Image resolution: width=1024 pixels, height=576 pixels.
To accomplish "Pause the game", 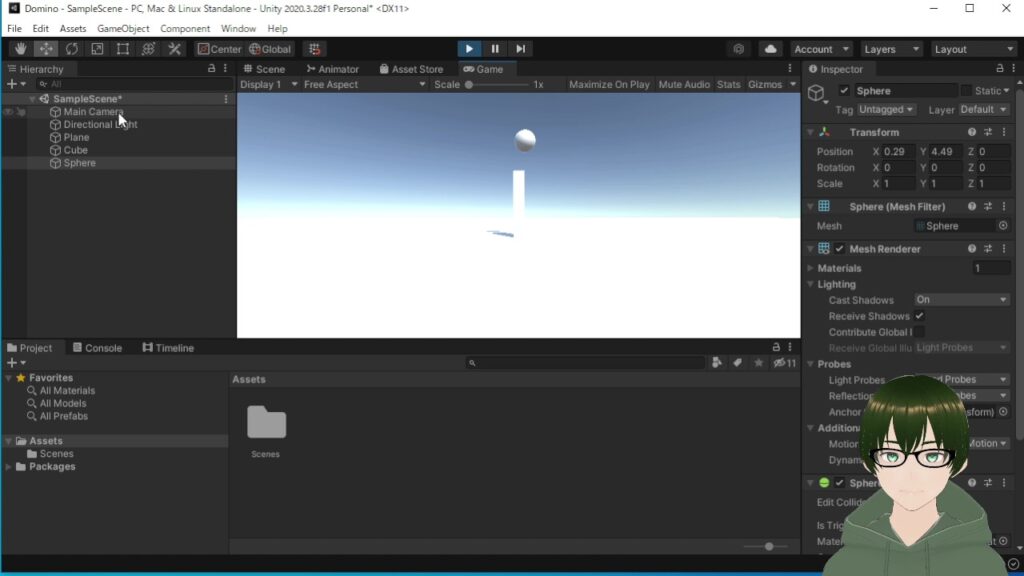I will tap(495, 49).
